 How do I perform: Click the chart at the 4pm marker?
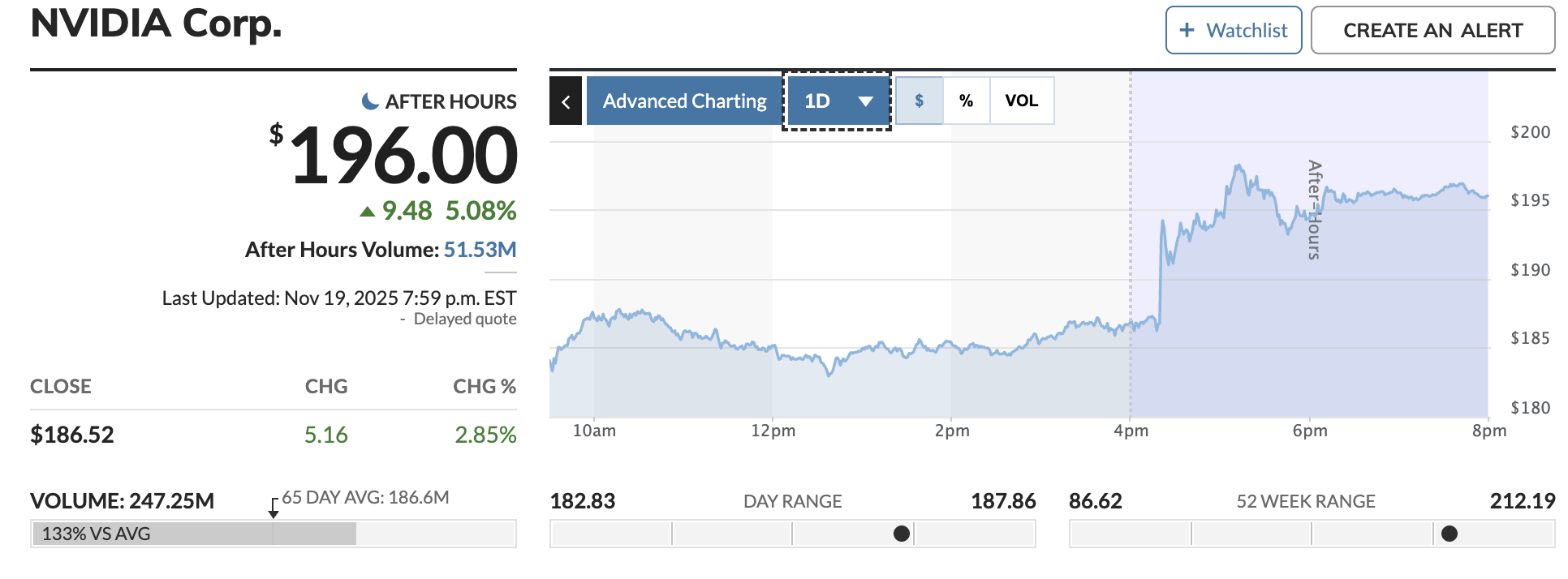click(1131, 324)
